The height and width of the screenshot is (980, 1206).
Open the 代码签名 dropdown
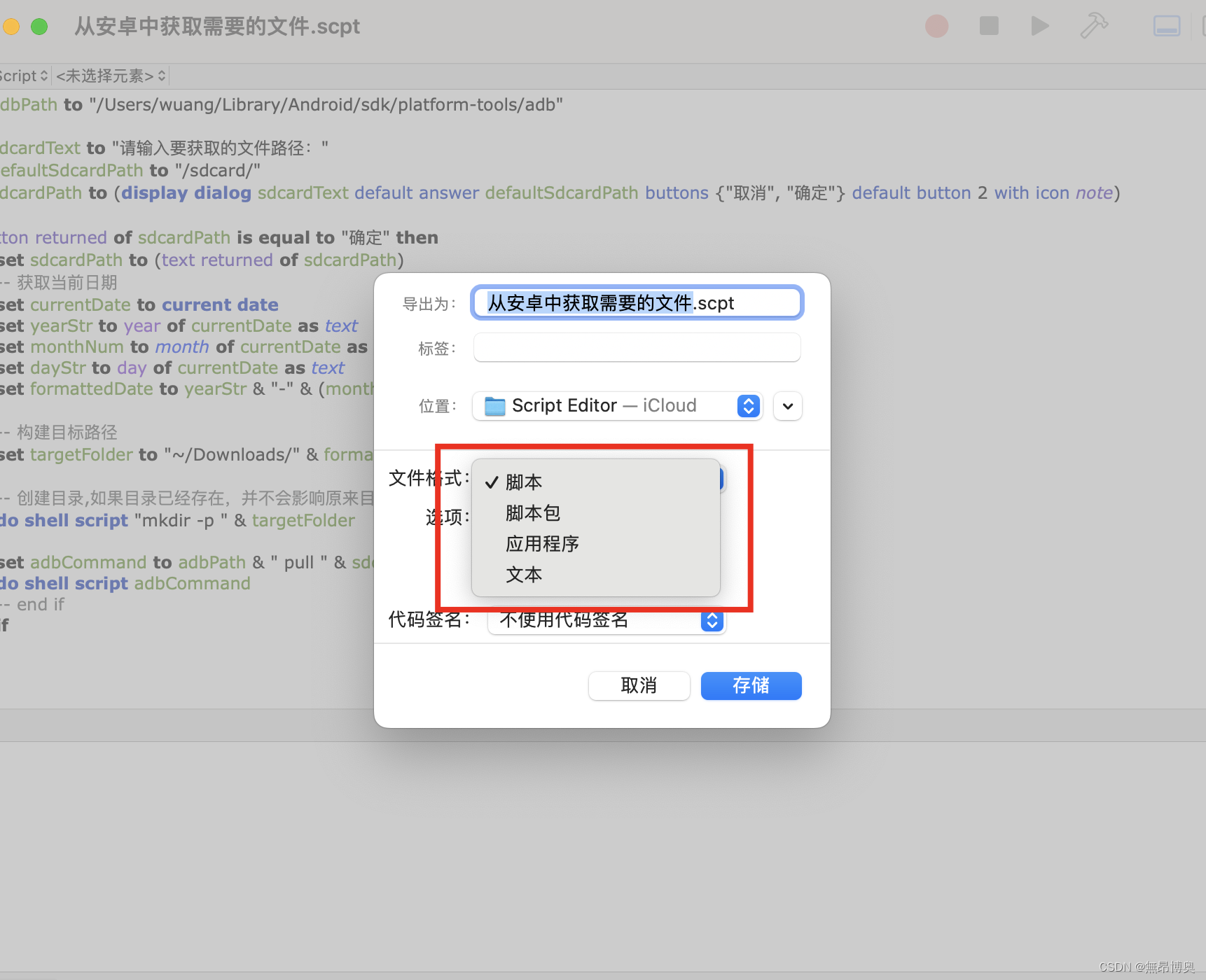pyautogui.click(x=607, y=620)
